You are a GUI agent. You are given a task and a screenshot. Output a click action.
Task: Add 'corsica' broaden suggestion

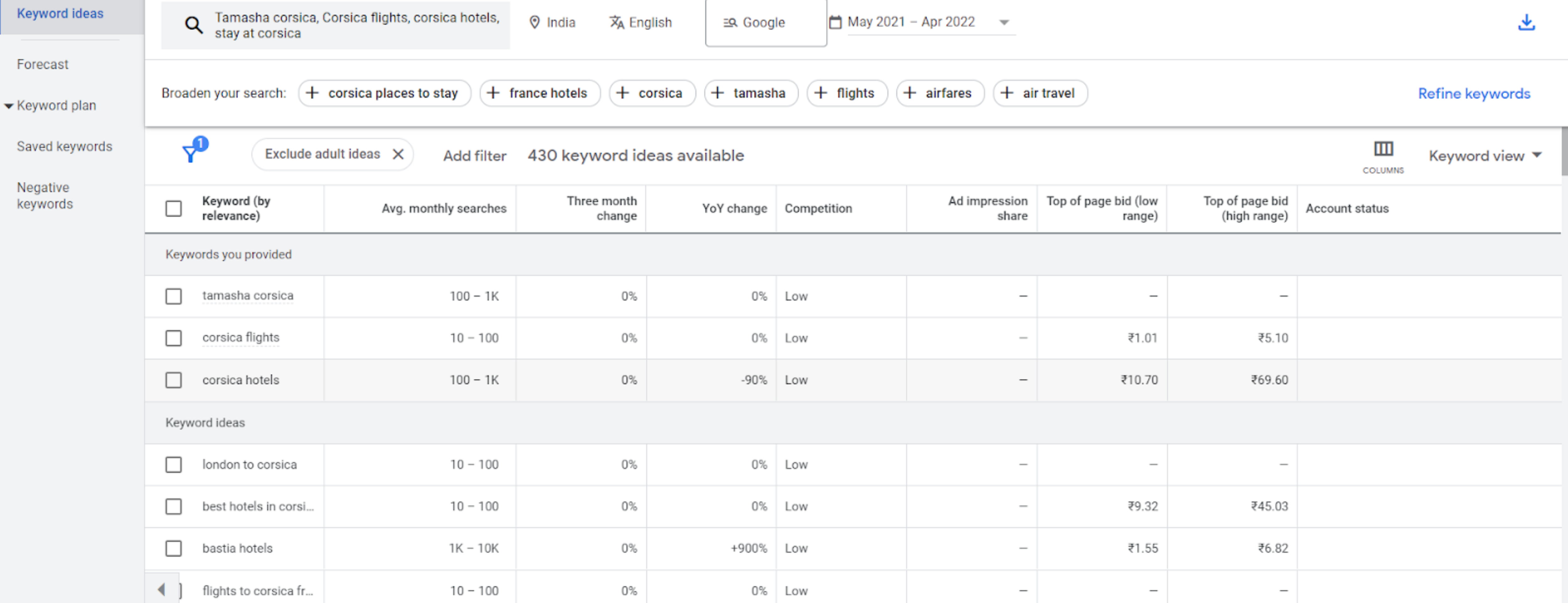652,93
